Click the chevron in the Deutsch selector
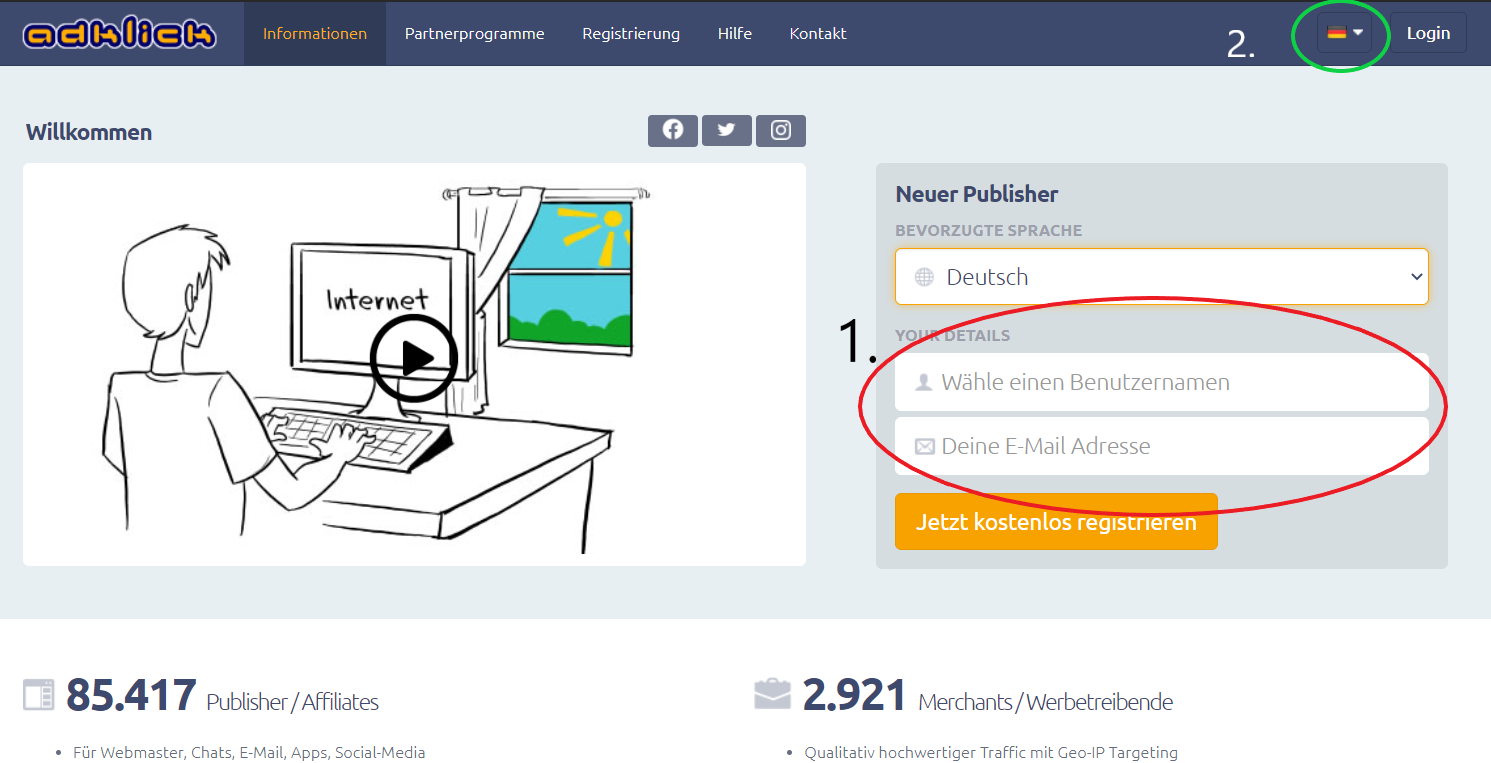Screen dimensions: 1491x763 click(x=1416, y=277)
